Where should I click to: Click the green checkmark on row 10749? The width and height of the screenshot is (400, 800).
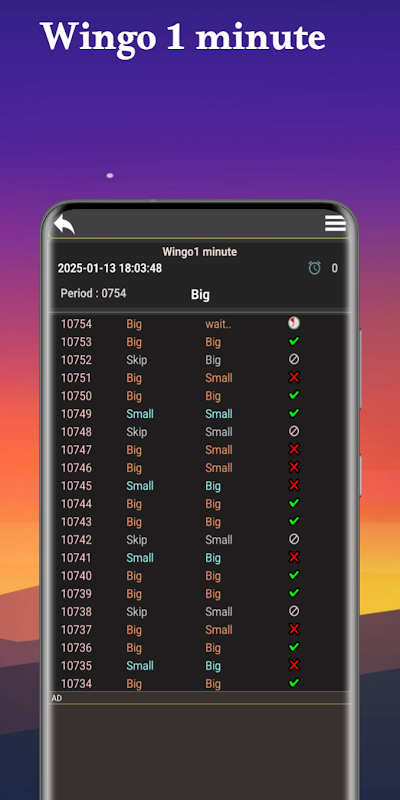pos(294,413)
